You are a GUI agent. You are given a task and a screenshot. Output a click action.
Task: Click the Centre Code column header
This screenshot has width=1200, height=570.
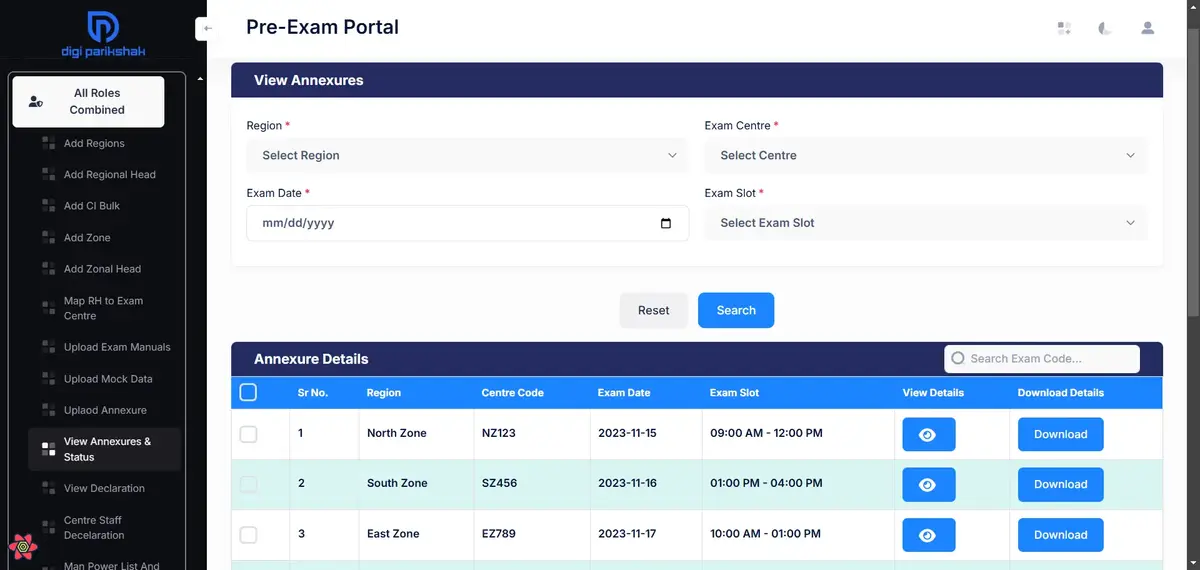[513, 393]
